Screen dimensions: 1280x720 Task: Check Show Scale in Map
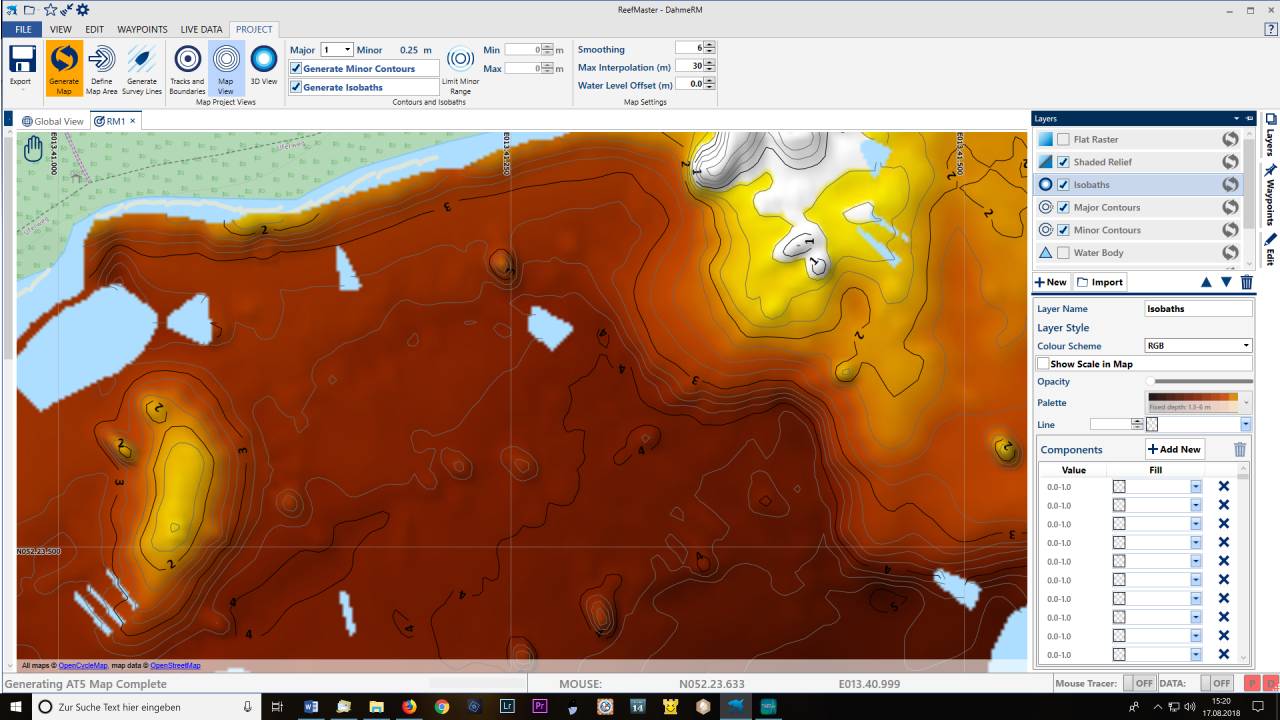[1043, 364]
